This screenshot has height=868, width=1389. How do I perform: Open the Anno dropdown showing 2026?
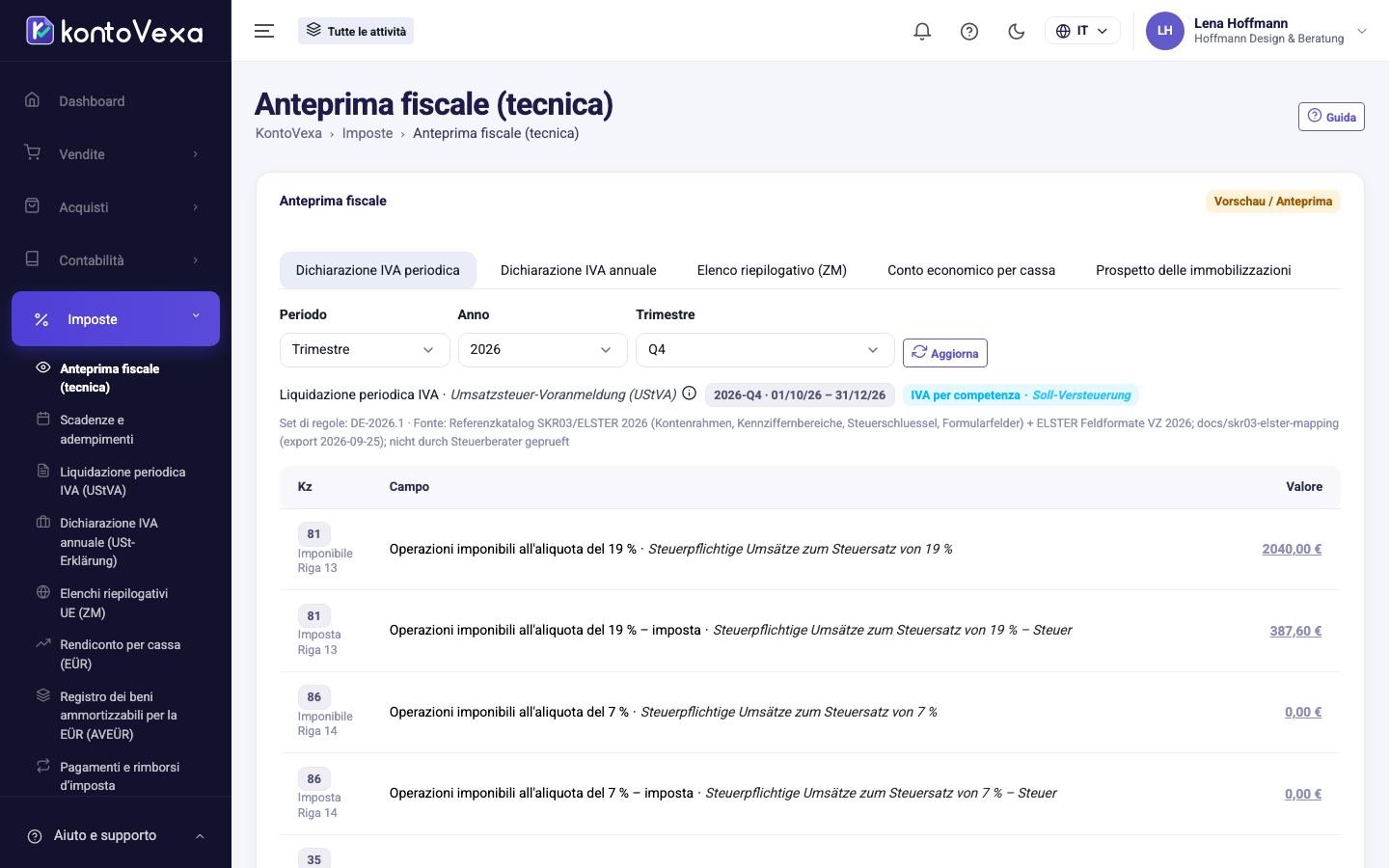point(543,349)
